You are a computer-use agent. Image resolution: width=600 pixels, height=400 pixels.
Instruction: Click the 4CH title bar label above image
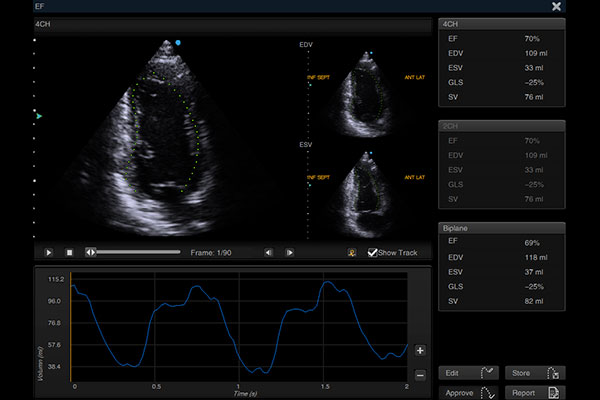click(43, 24)
